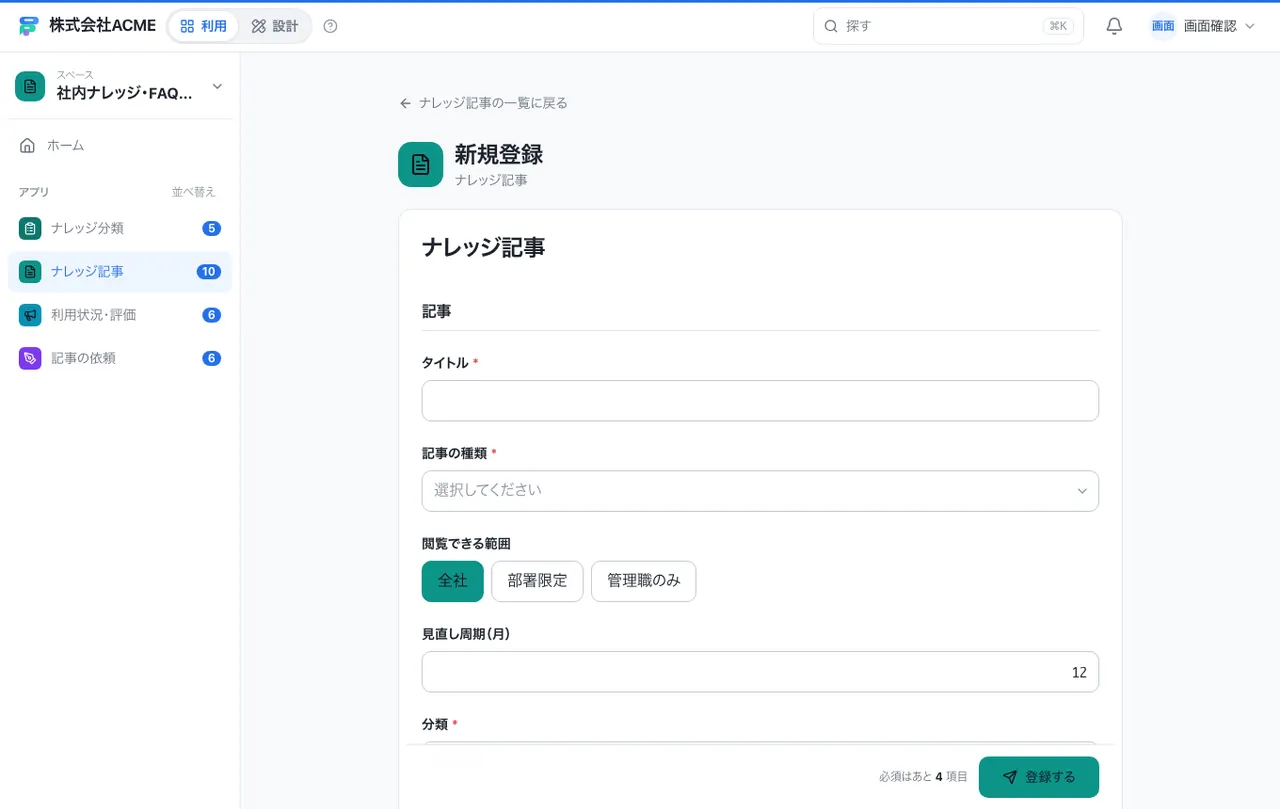Screen dimensions: 1280x809
Task: Open the 記事の種類 dropdown
Action: pos(760,491)
